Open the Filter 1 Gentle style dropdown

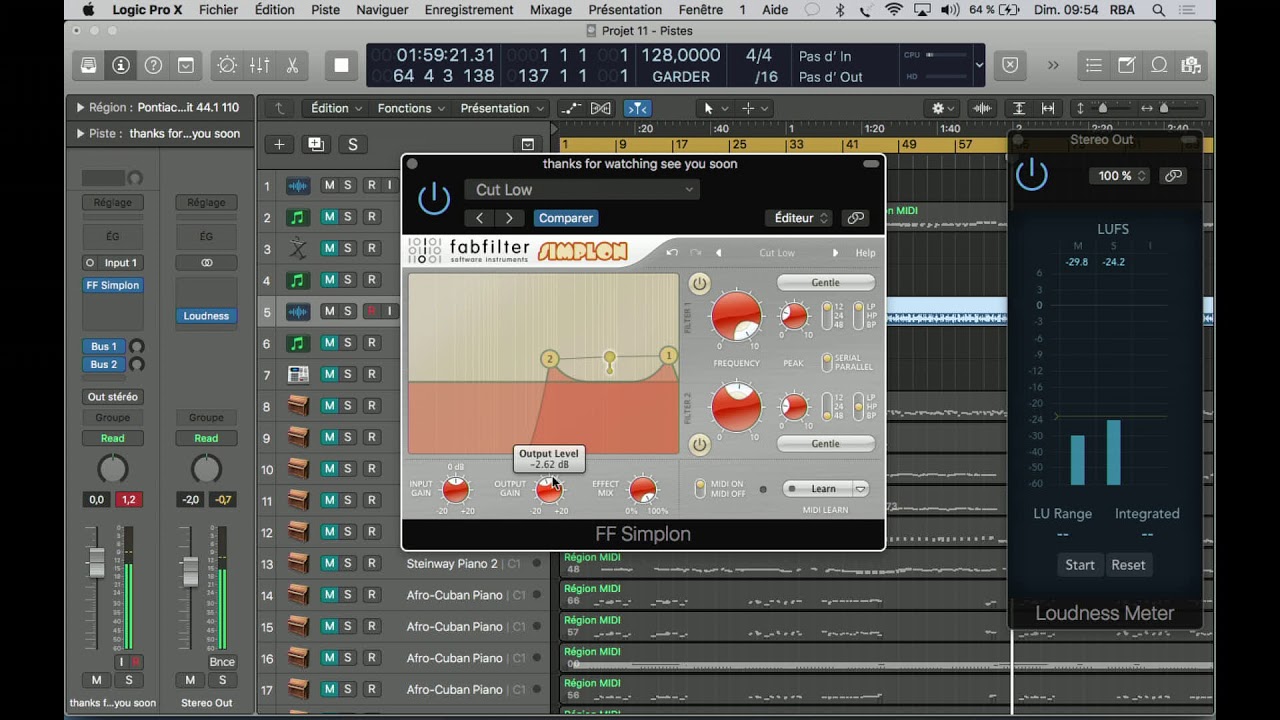point(826,283)
